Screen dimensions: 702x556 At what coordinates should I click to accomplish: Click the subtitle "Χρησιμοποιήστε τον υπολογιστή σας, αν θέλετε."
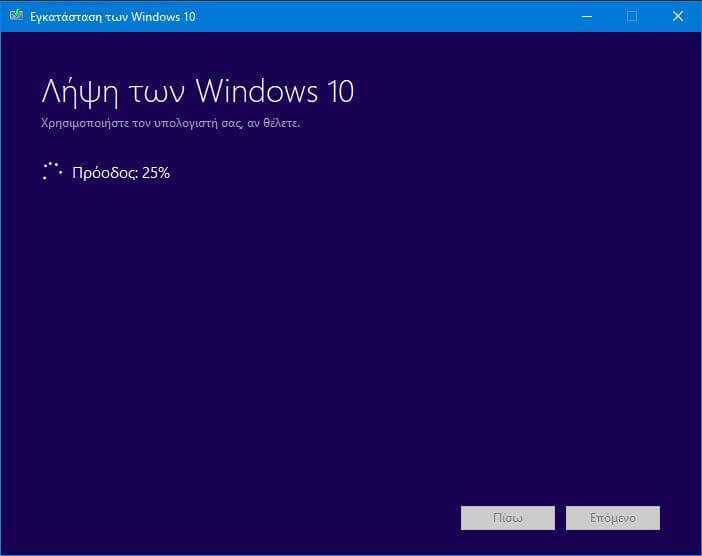(170, 123)
